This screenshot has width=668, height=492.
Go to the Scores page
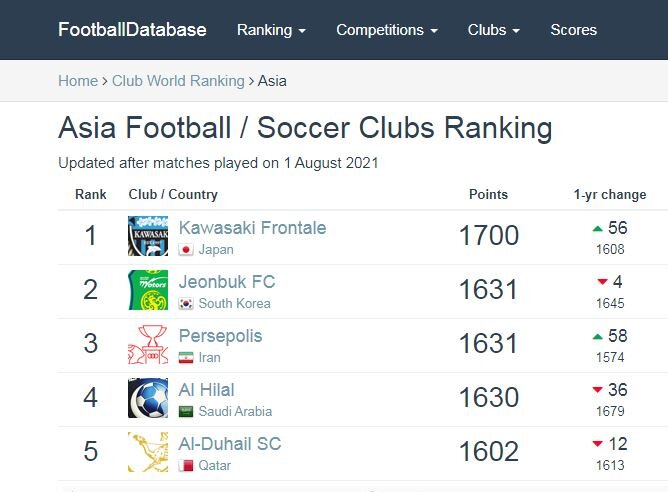point(573,30)
